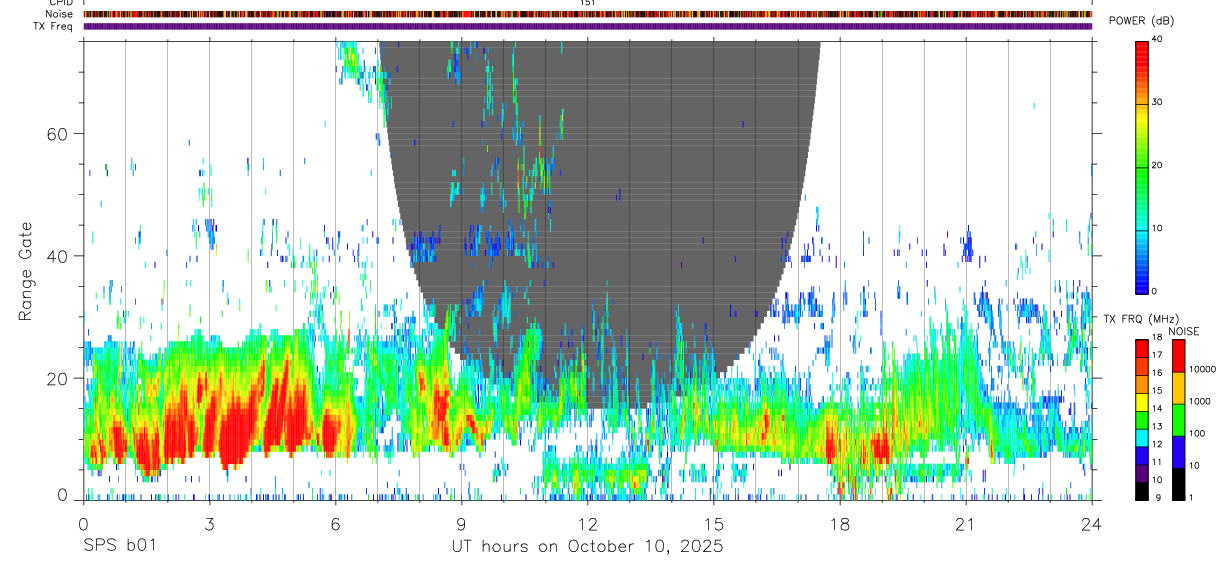Click the green segment of the NOISE legend
1228x567 pixels.
(x=1179, y=419)
